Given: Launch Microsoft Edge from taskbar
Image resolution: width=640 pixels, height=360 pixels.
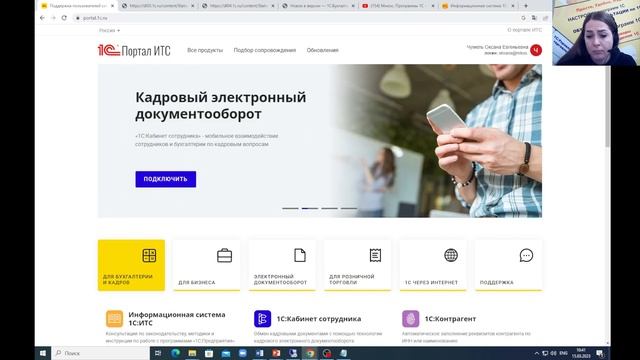Looking at the screenshot, I should (176, 353).
